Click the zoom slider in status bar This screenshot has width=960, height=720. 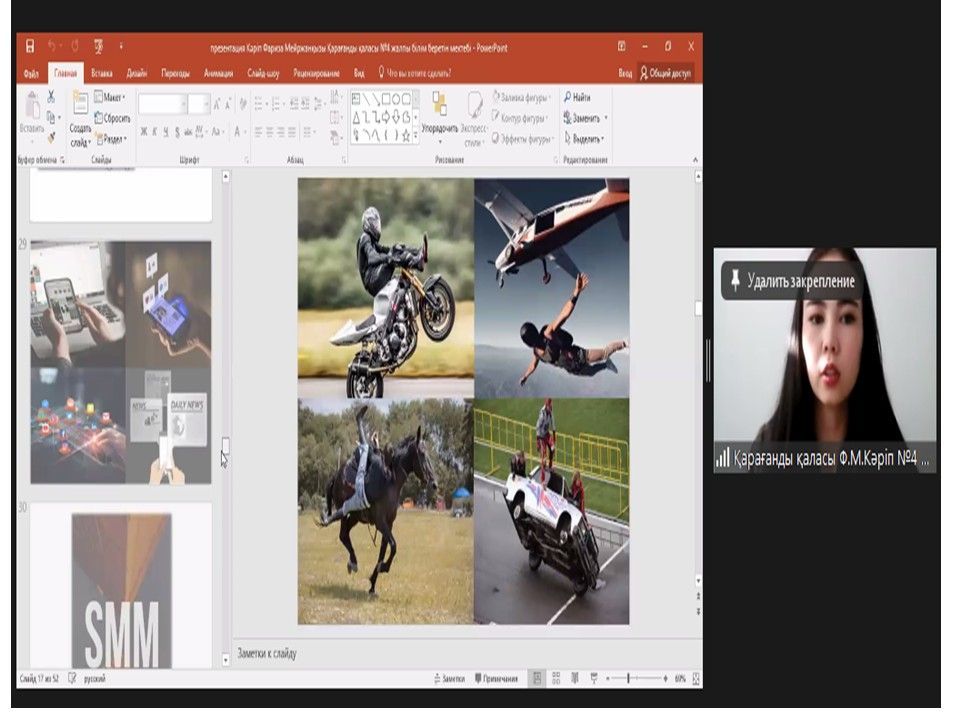pyautogui.click(x=628, y=678)
